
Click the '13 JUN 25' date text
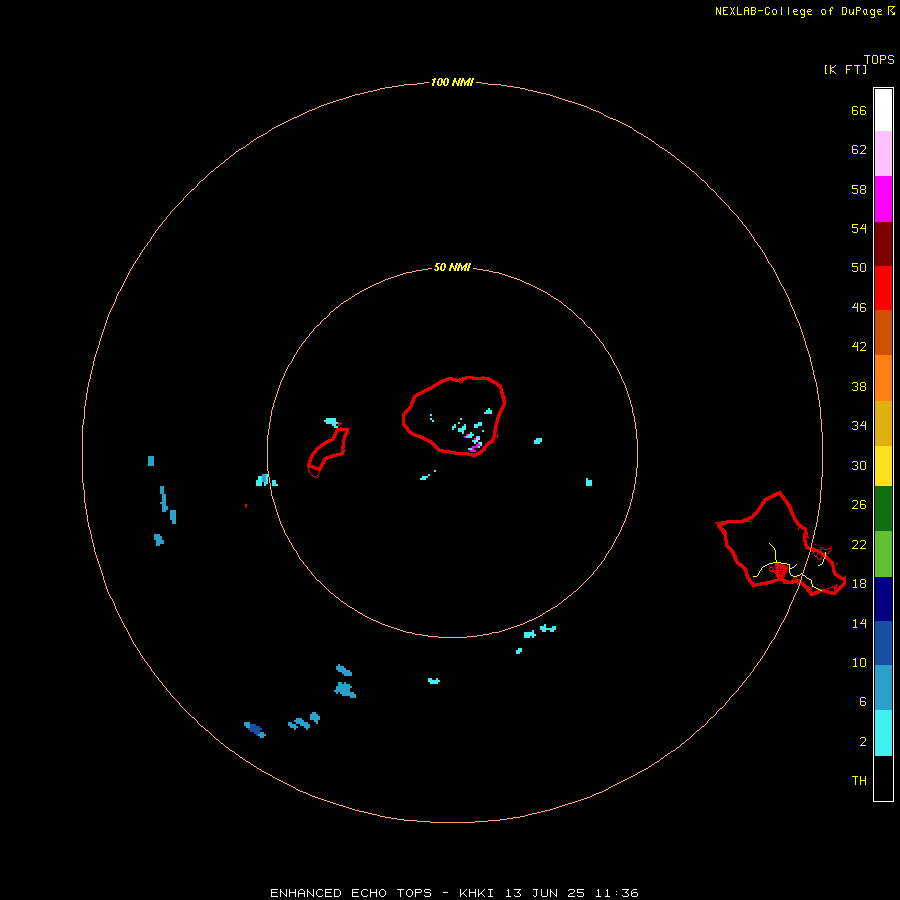coord(545,893)
